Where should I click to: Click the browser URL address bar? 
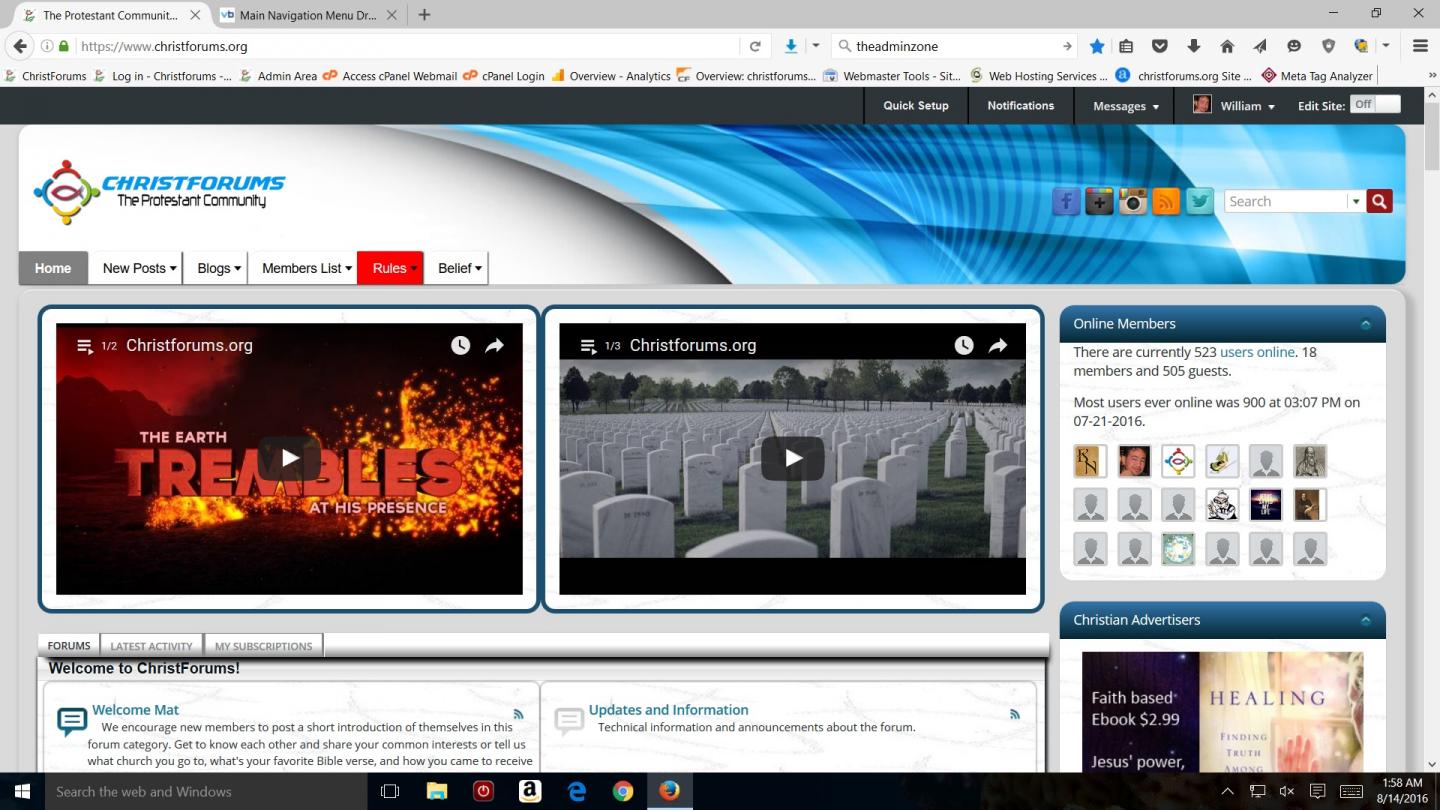(408, 46)
